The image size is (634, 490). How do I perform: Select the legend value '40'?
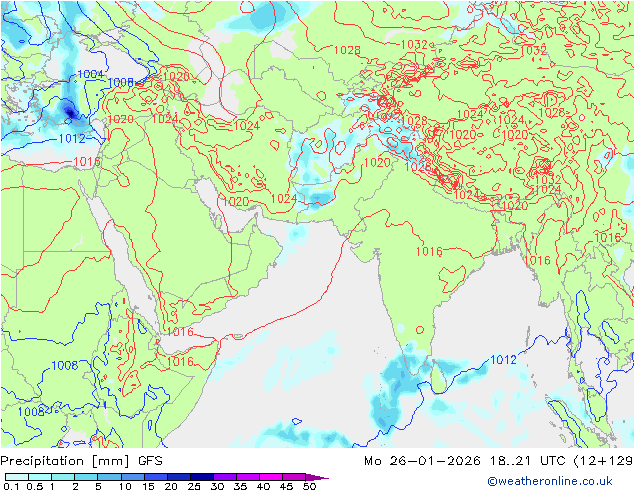point(263,486)
